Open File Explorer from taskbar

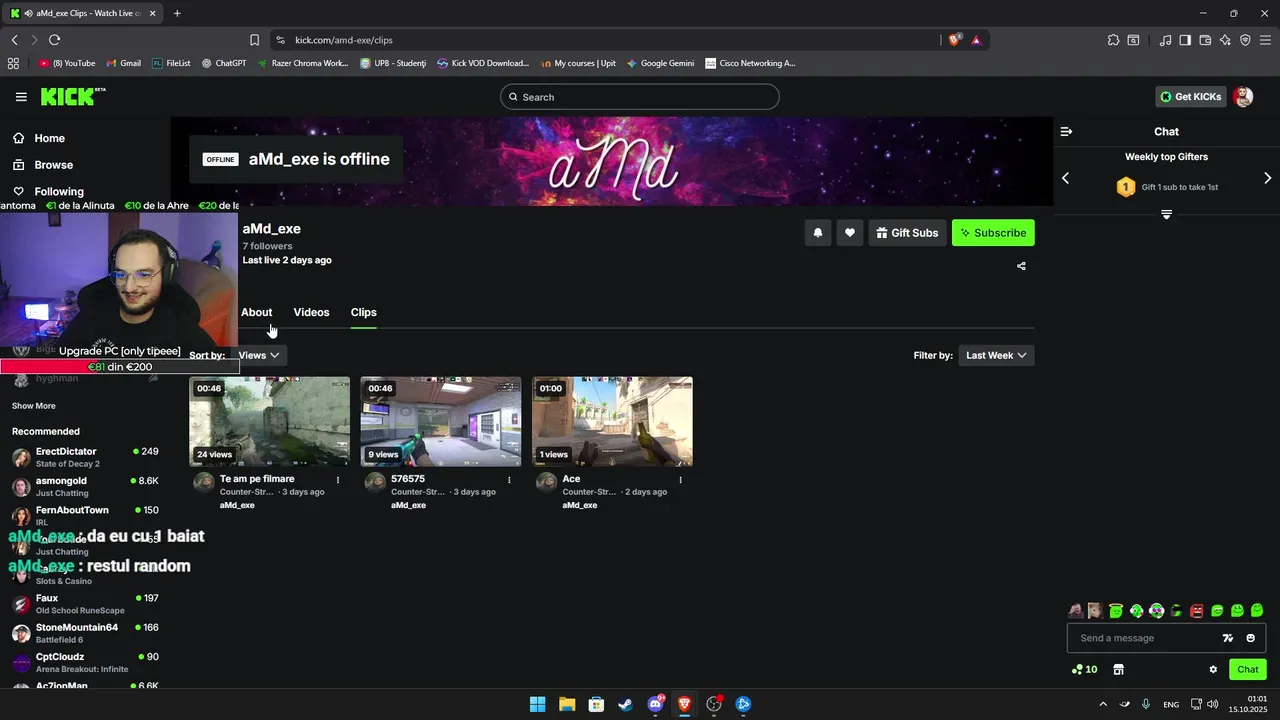click(x=567, y=704)
